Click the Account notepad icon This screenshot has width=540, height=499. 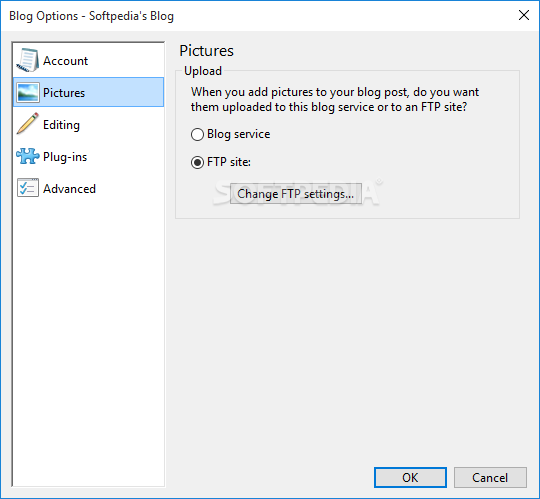coord(28,61)
